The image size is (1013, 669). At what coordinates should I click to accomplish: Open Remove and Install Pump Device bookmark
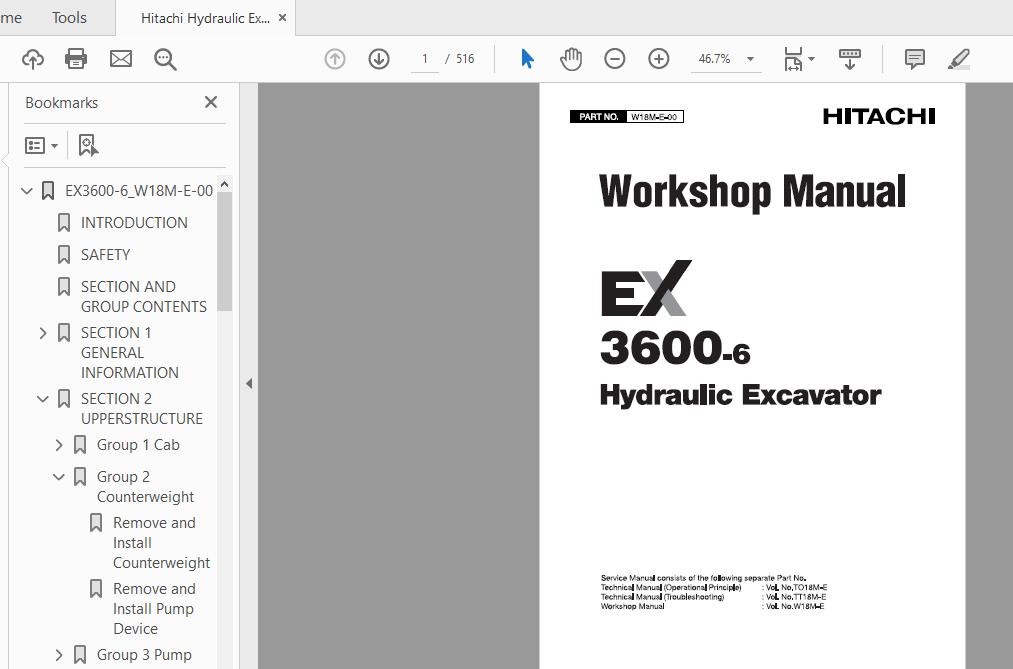(x=154, y=608)
